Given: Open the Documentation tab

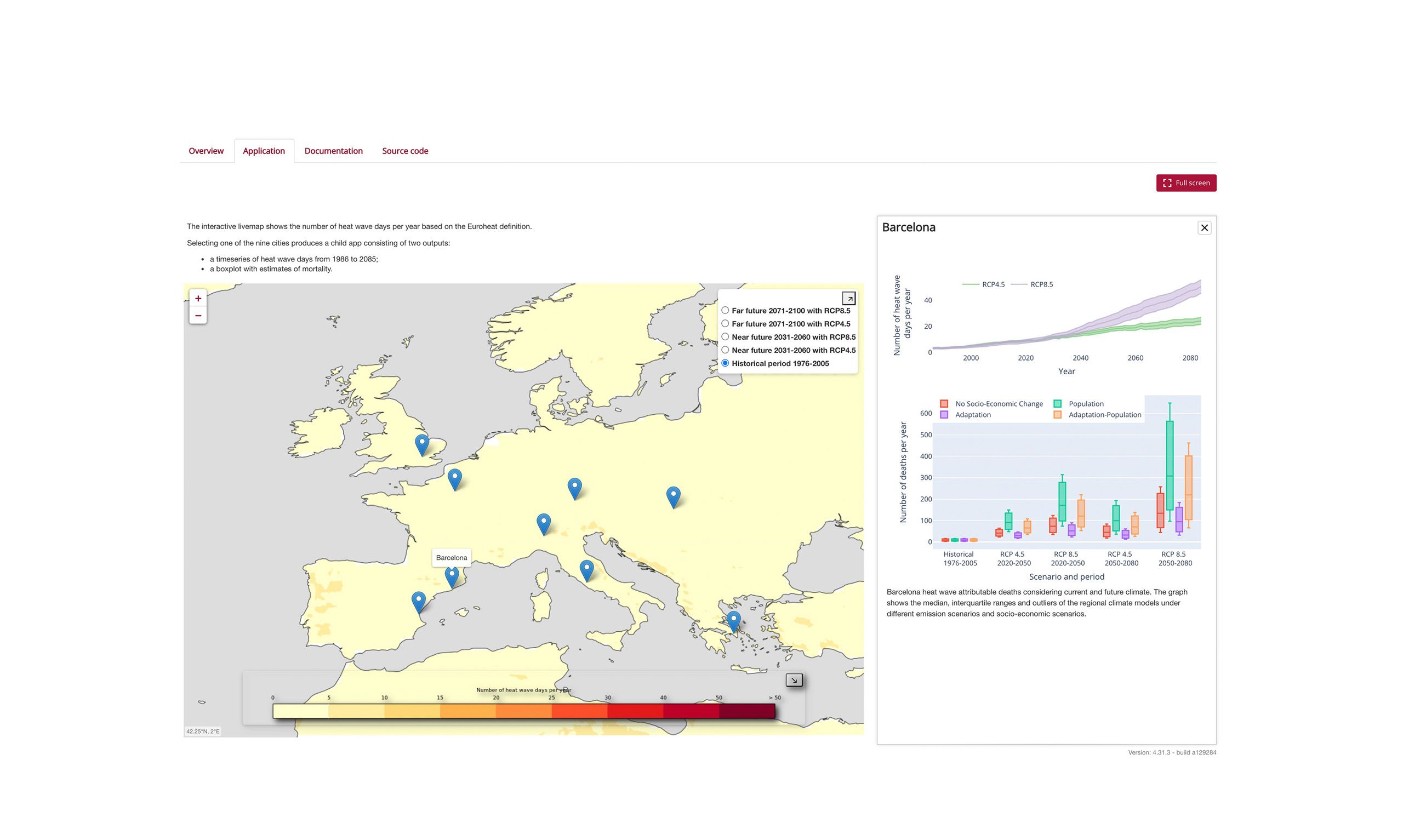Looking at the screenshot, I should (333, 151).
